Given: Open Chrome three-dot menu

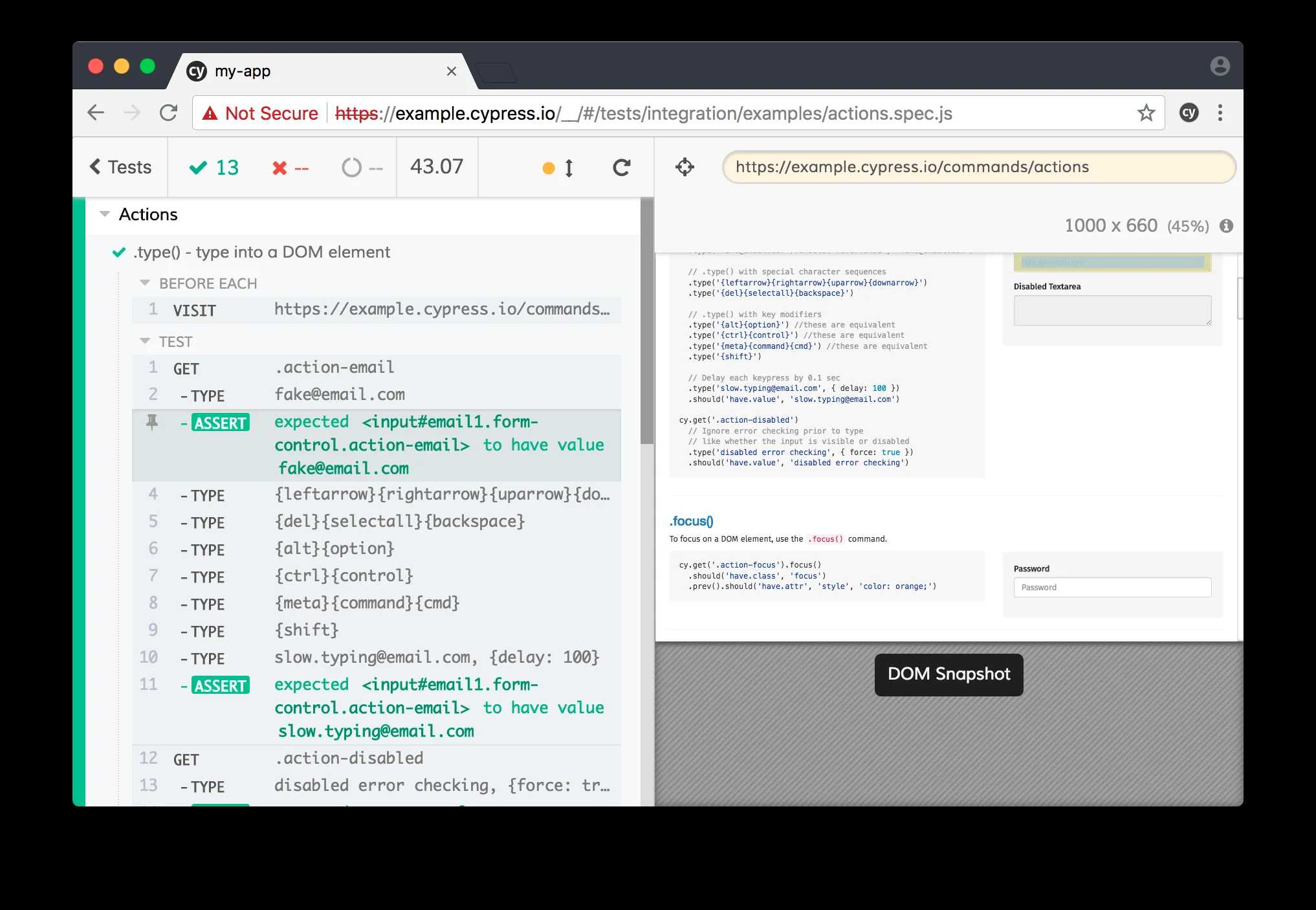Looking at the screenshot, I should point(1220,113).
